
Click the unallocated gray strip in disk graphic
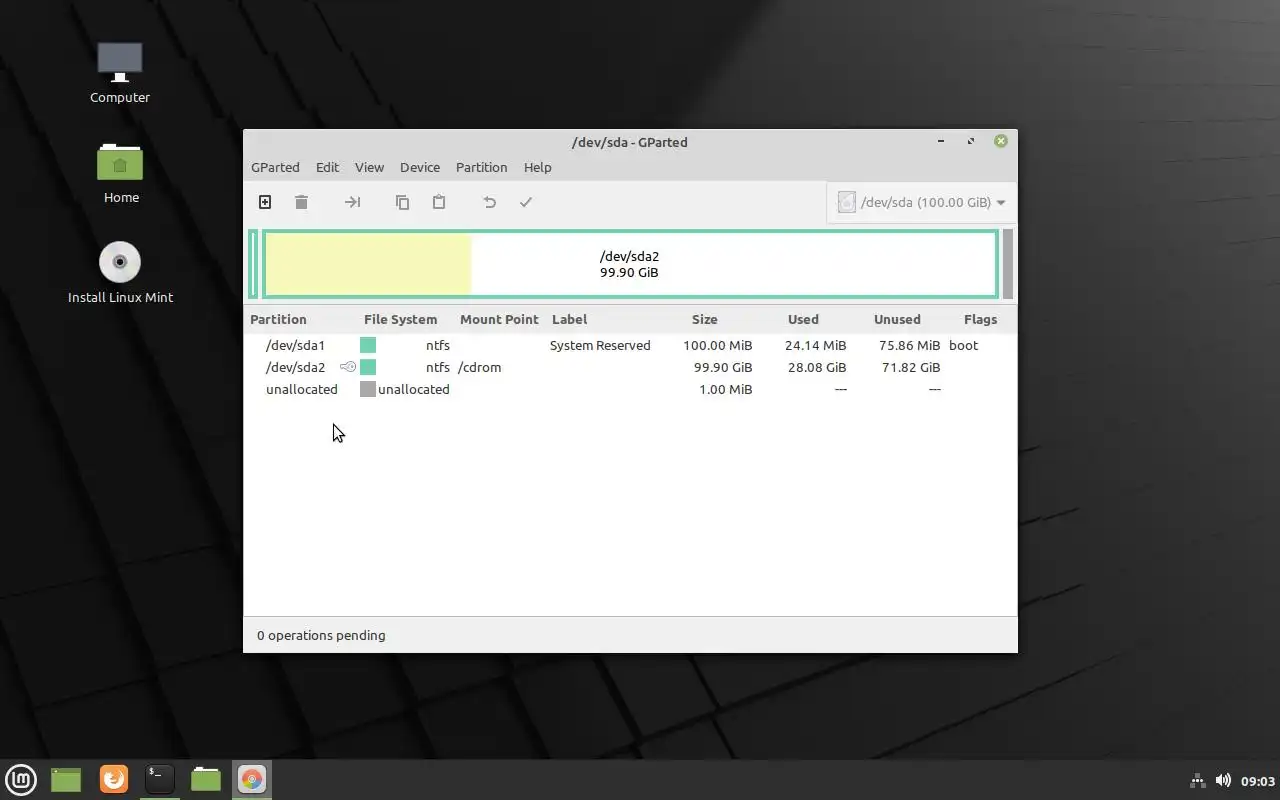tap(1008, 264)
